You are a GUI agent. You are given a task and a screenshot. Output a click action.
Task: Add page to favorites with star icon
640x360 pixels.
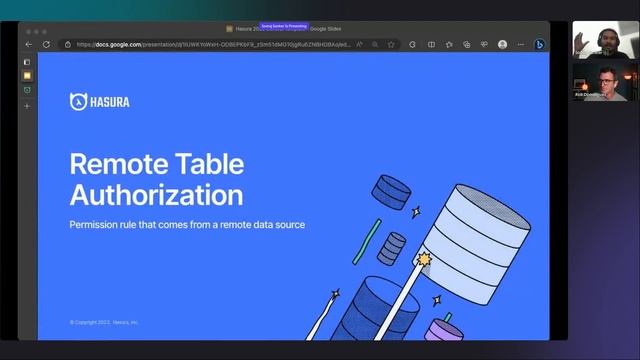tap(391, 44)
